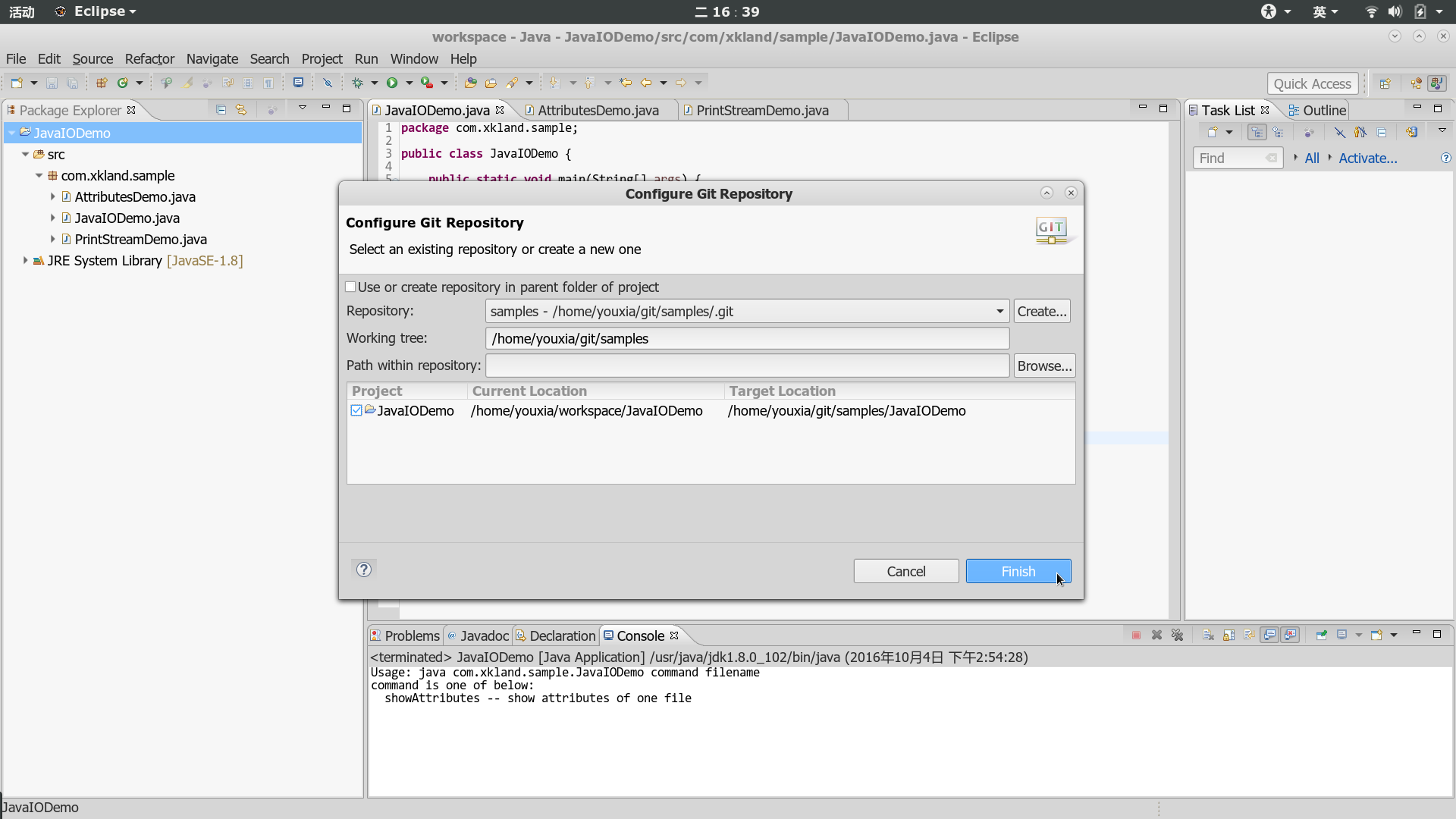Toggle Show Console on Standard Error

coord(1290,635)
